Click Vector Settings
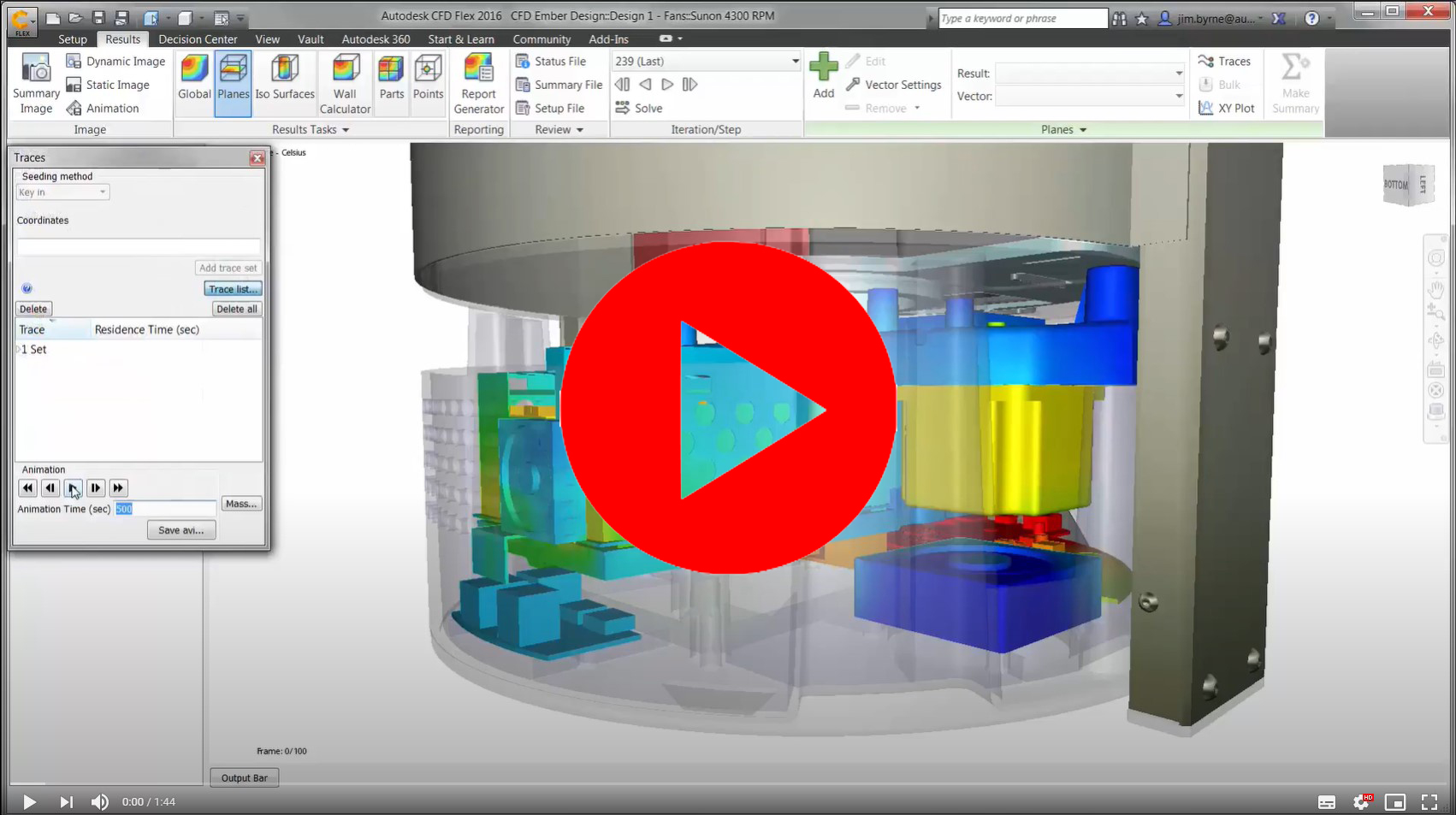Screen dimensions: 1456x815 [893, 85]
